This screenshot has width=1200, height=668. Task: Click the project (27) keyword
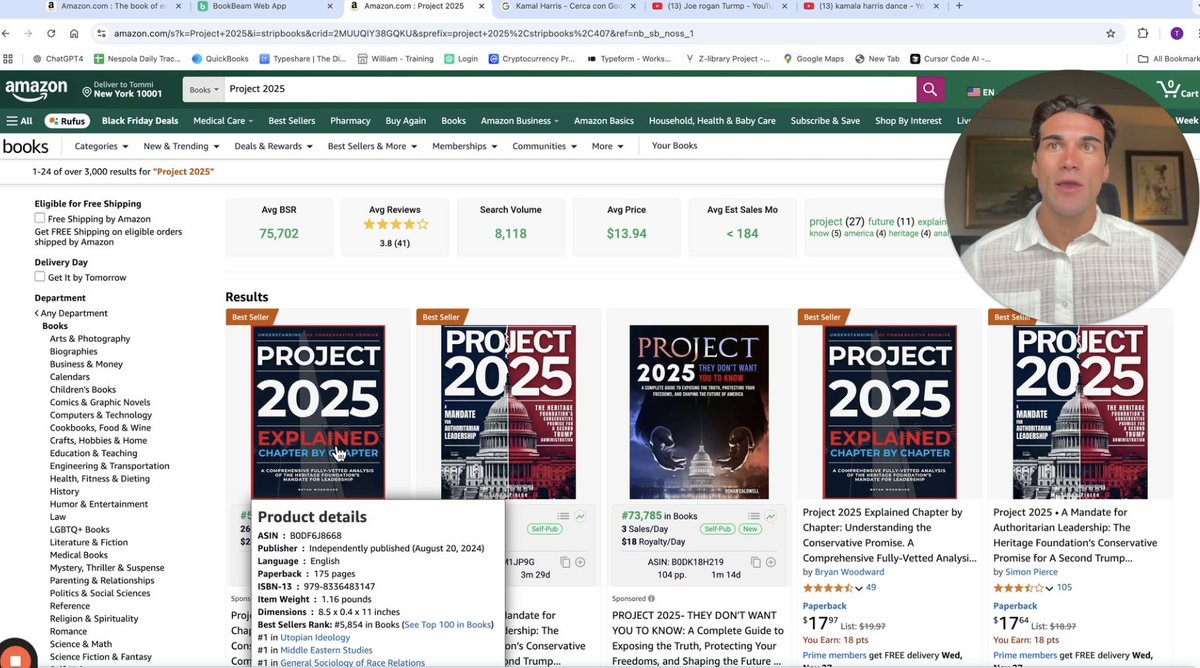point(837,221)
